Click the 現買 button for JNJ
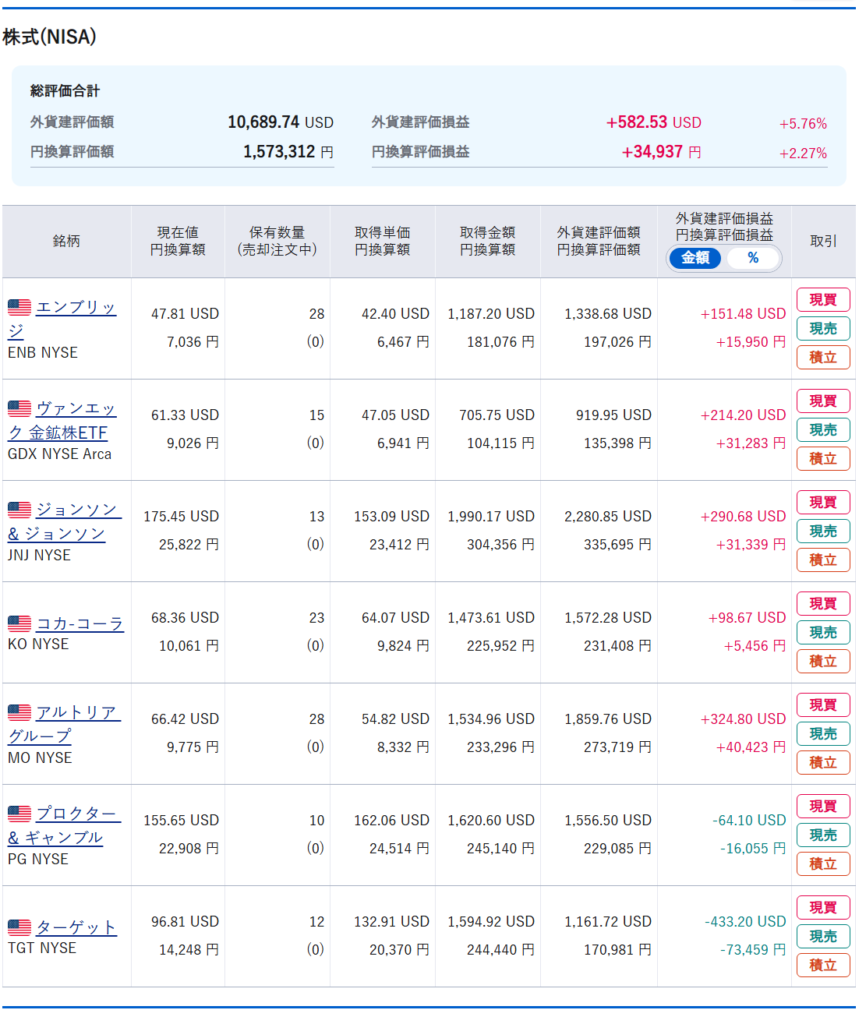Screen dimensions: 866x1024 823,502
